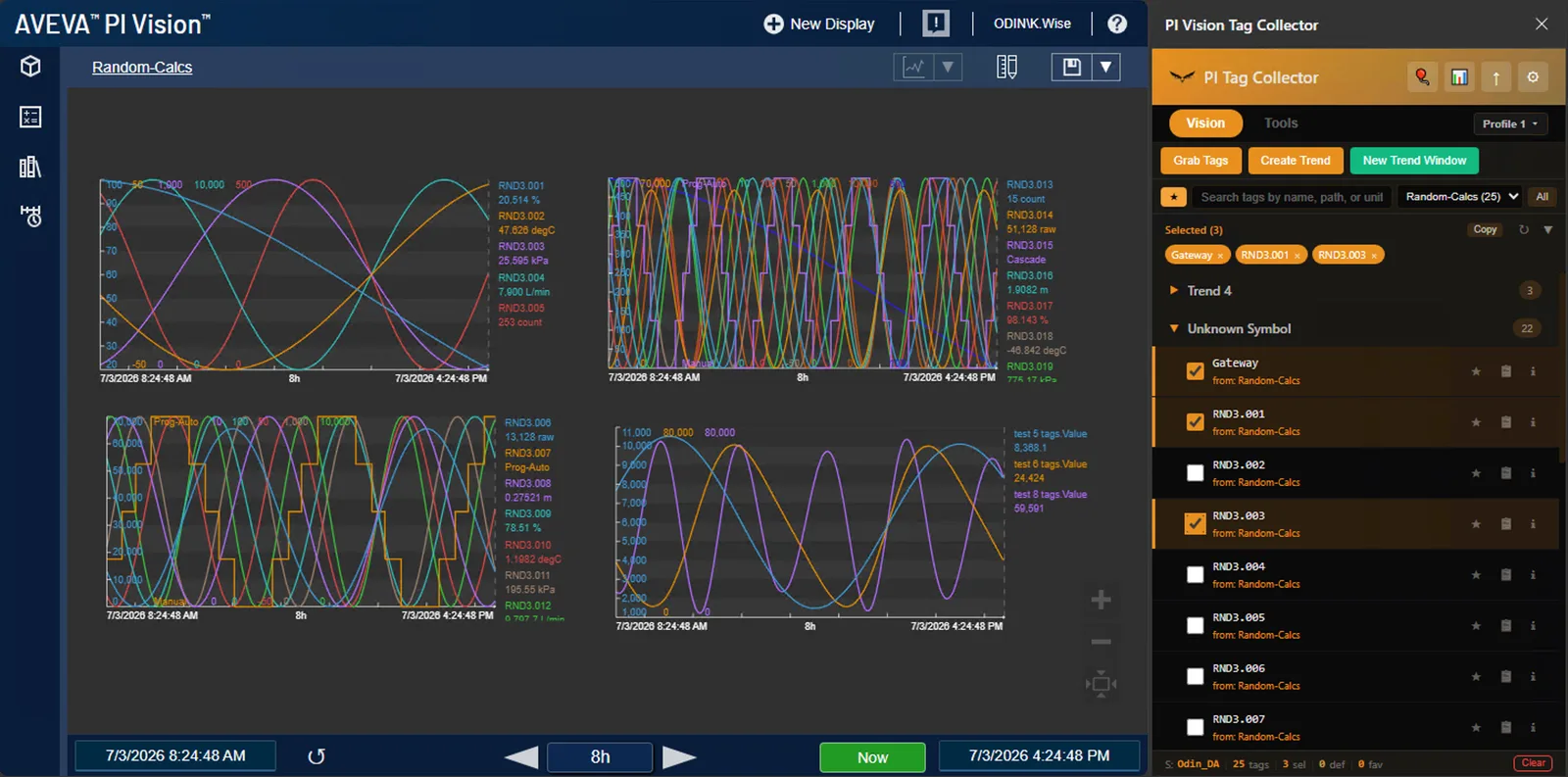Click the Create Trend button

tap(1296, 161)
